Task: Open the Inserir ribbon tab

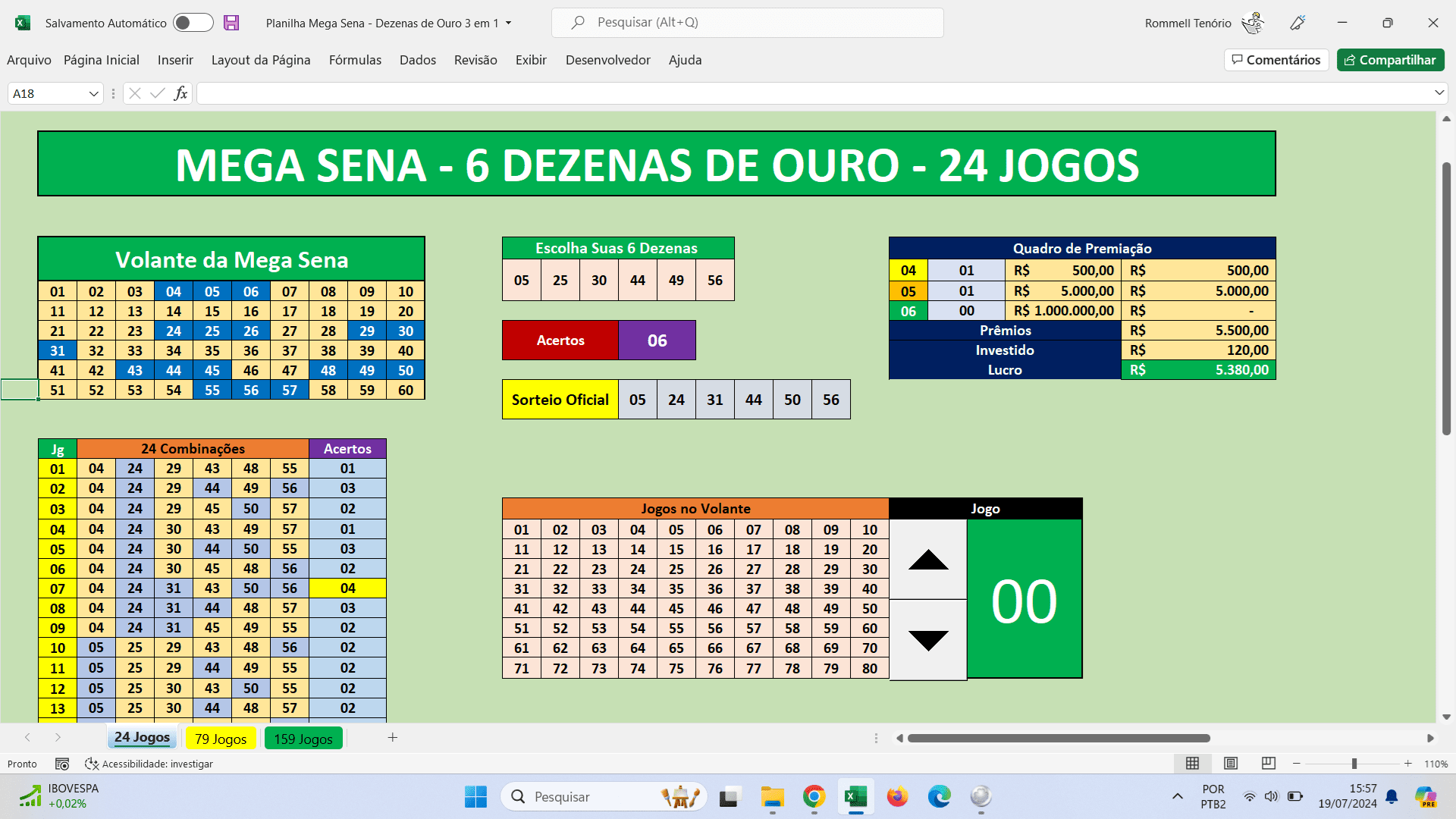Action: point(175,60)
